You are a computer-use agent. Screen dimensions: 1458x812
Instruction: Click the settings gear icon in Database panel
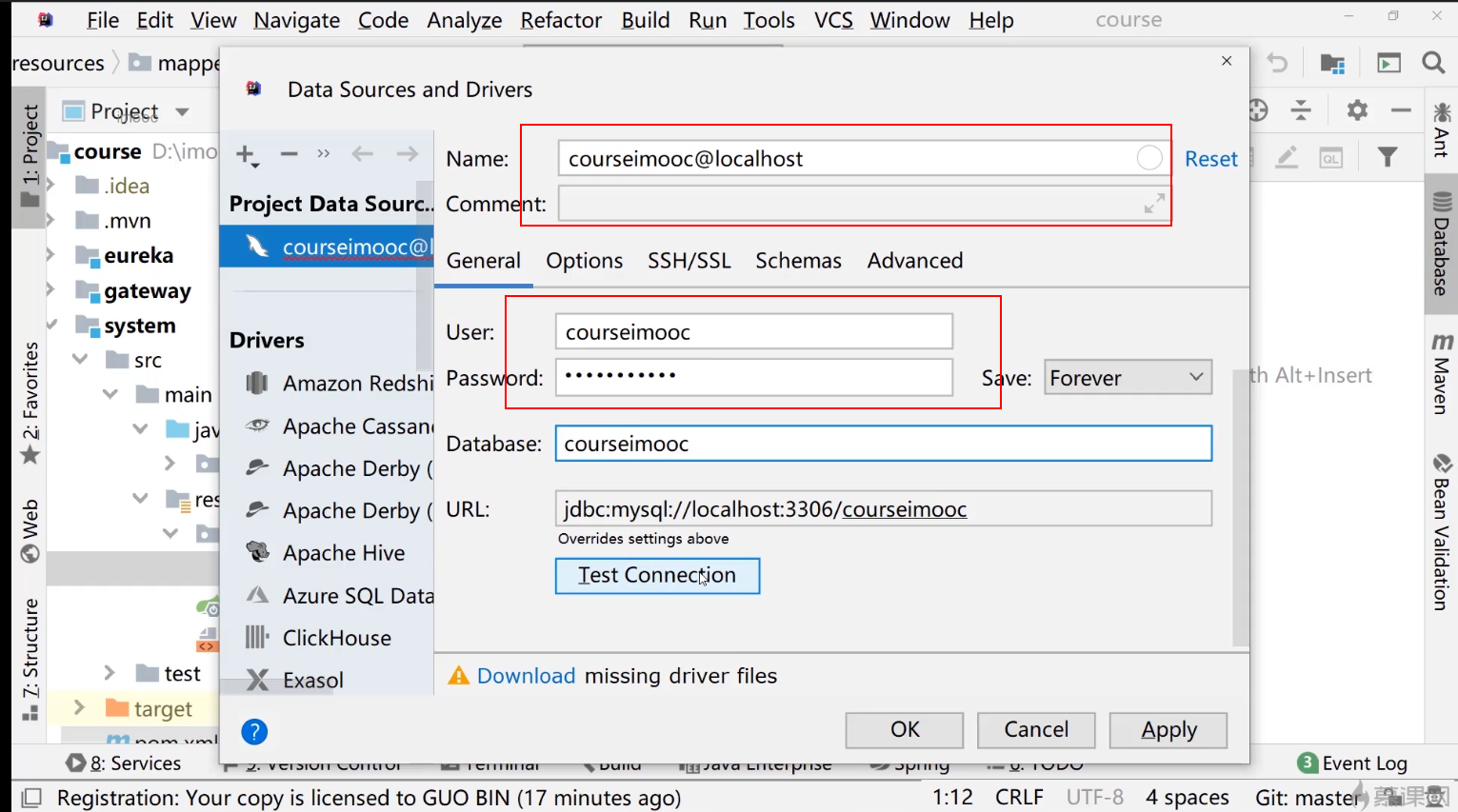point(1357,110)
